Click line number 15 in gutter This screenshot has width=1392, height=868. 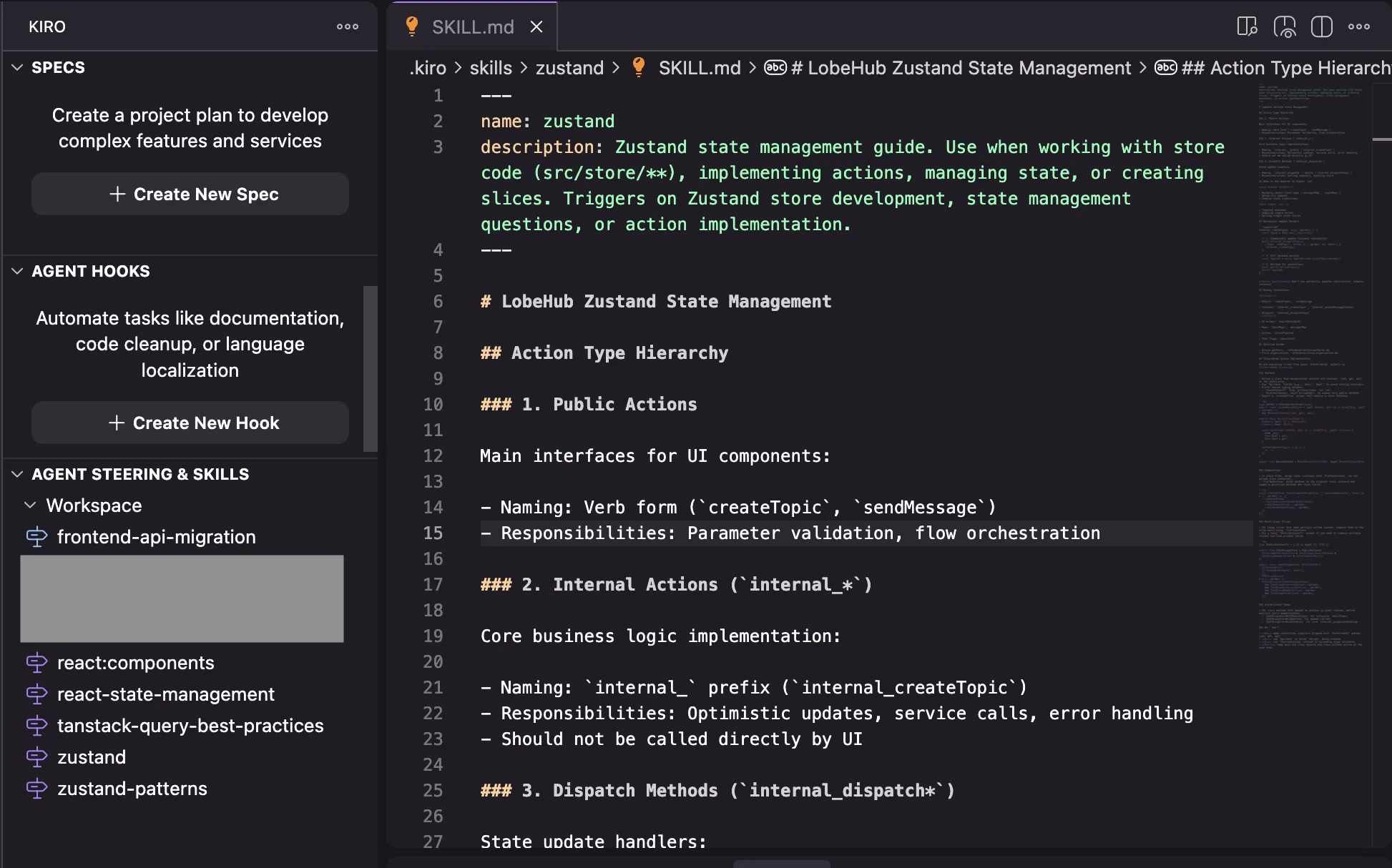pyautogui.click(x=433, y=533)
